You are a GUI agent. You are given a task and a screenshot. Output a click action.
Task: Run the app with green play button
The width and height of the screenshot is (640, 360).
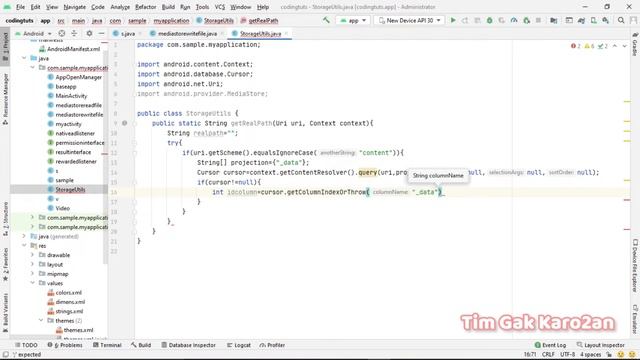click(x=453, y=20)
